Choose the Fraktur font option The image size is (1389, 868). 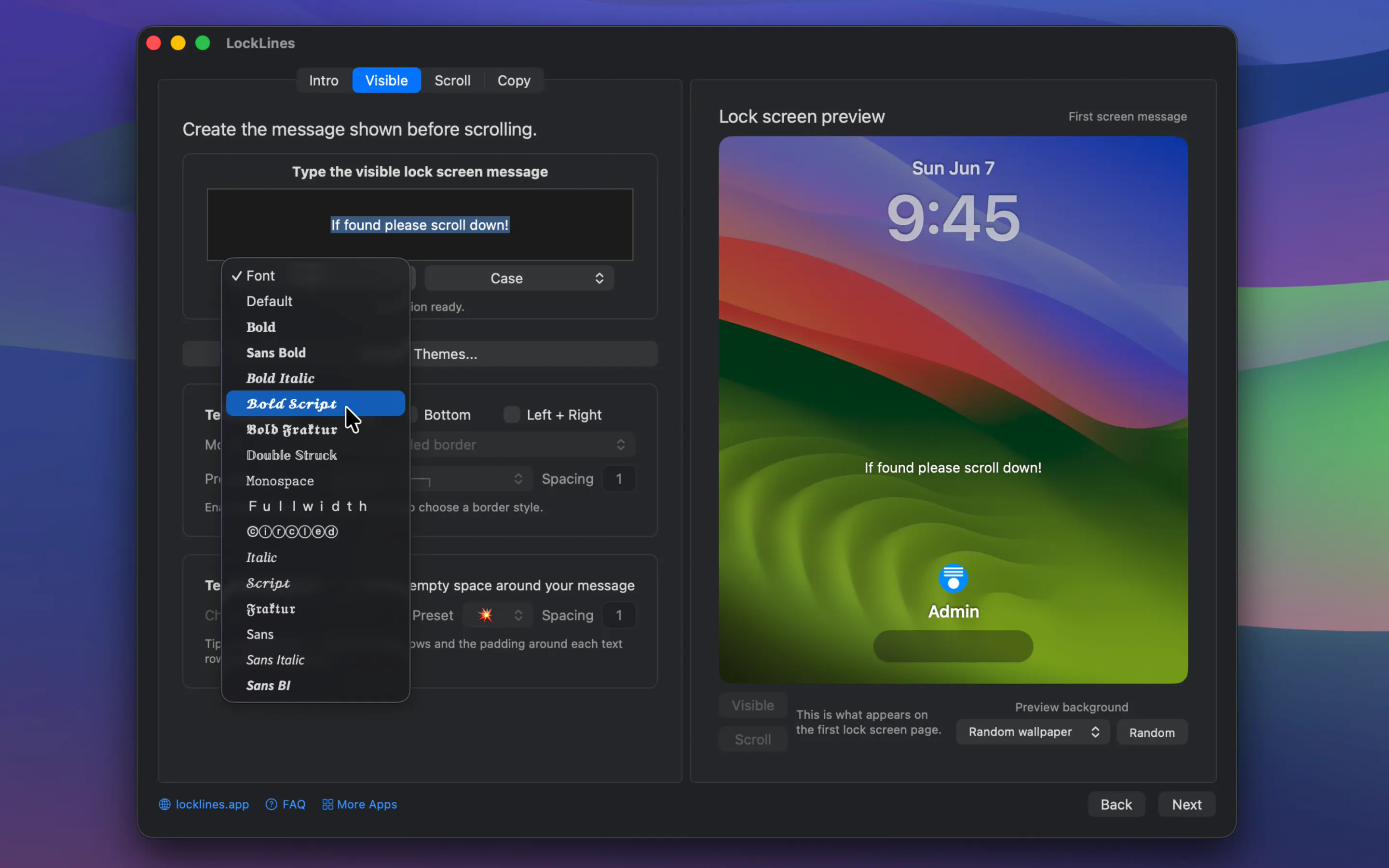coord(315,609)
